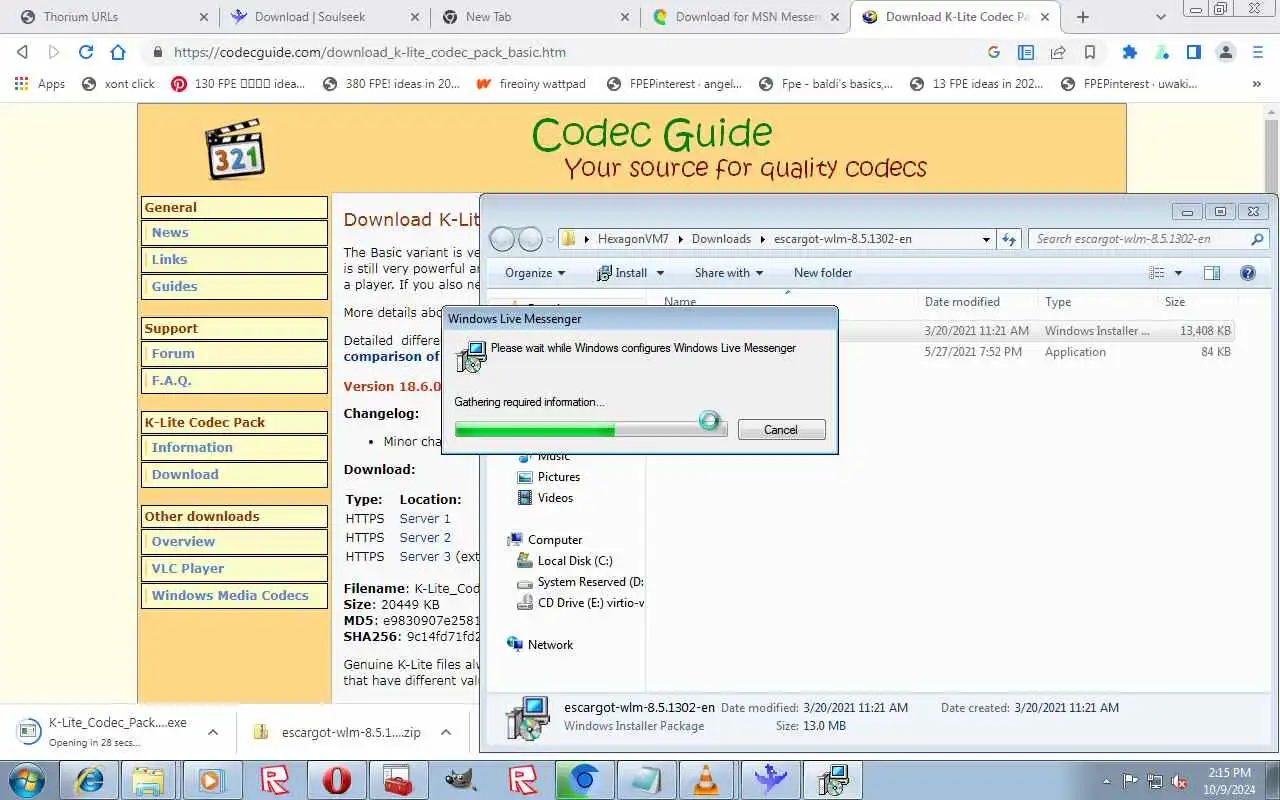Click the volume icon in system tray
Viewport: 1280px width, 800px height.
1180,781
